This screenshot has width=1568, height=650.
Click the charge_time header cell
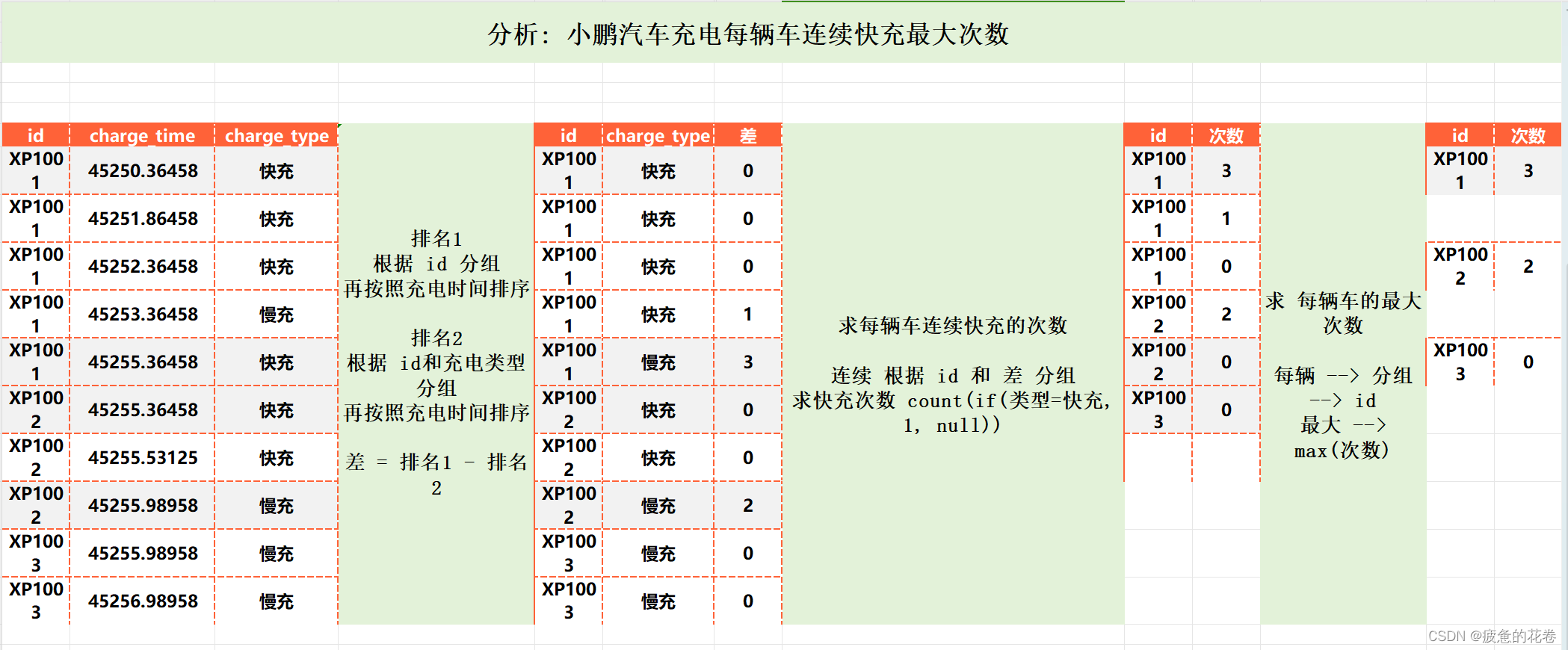click(142, 135)
